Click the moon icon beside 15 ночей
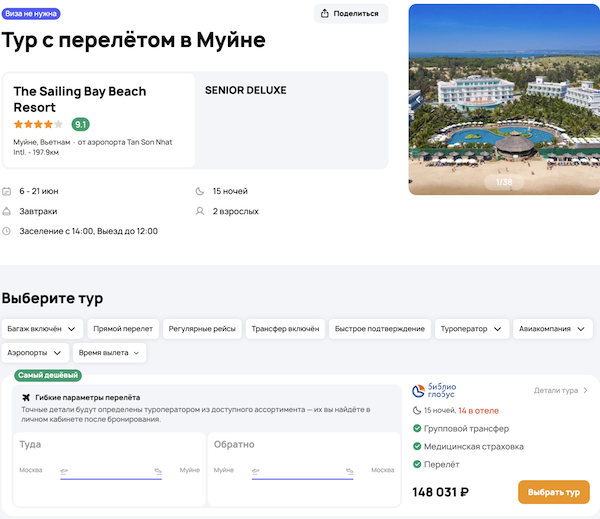Image resolution: width=600 pixels, height=519 pixels. tap(201, 191)
